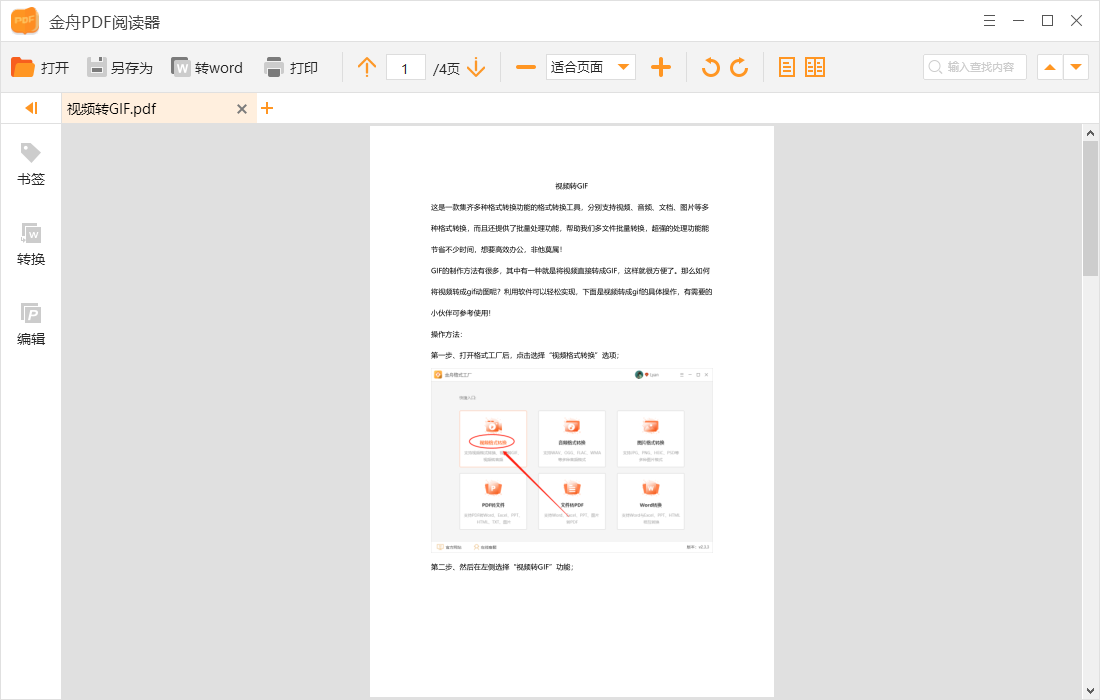Jump to the next page with the down arrow
This screenshot has width=1100, height=700.
click(x=477, y=67)
